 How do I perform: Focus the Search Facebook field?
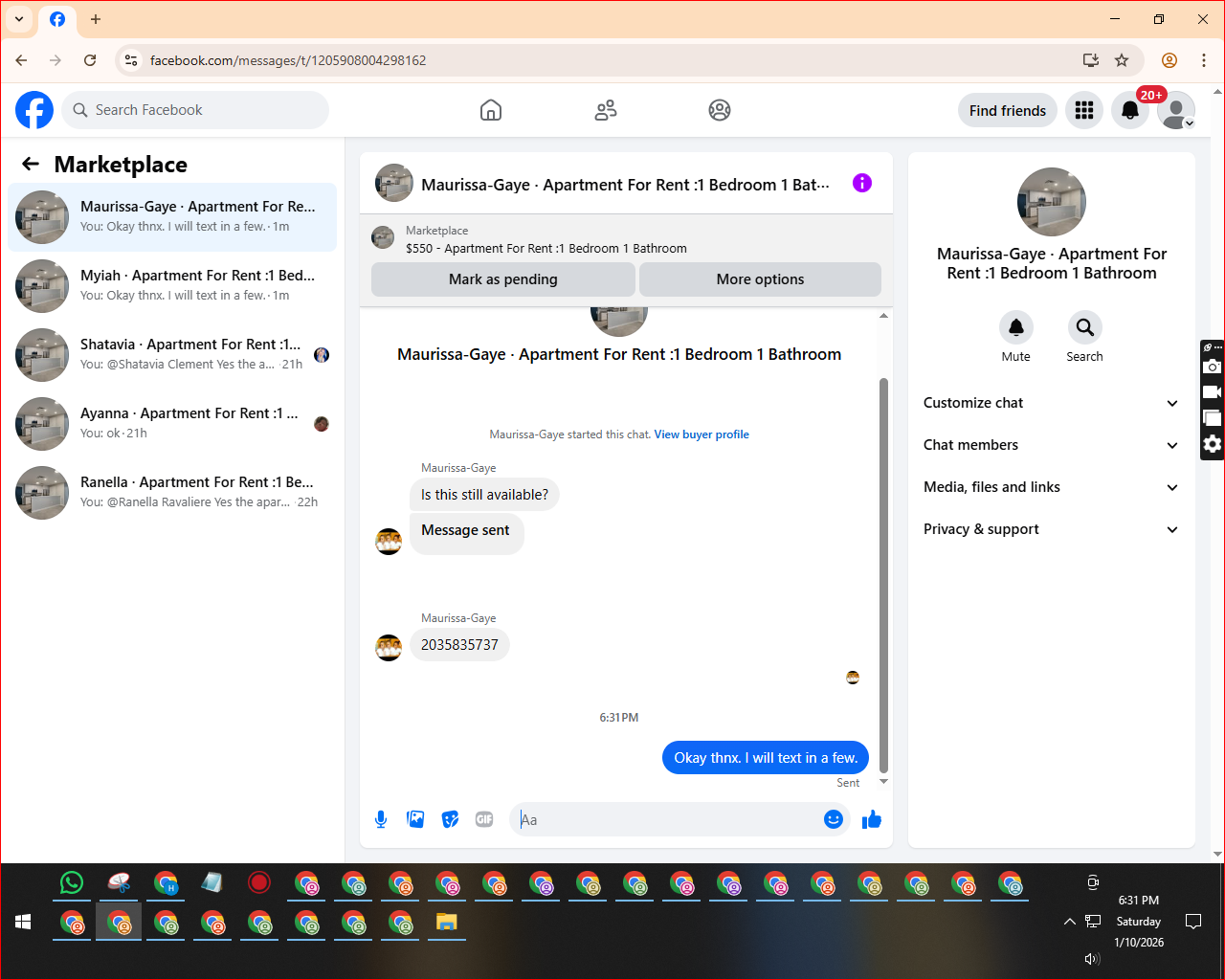195,110
